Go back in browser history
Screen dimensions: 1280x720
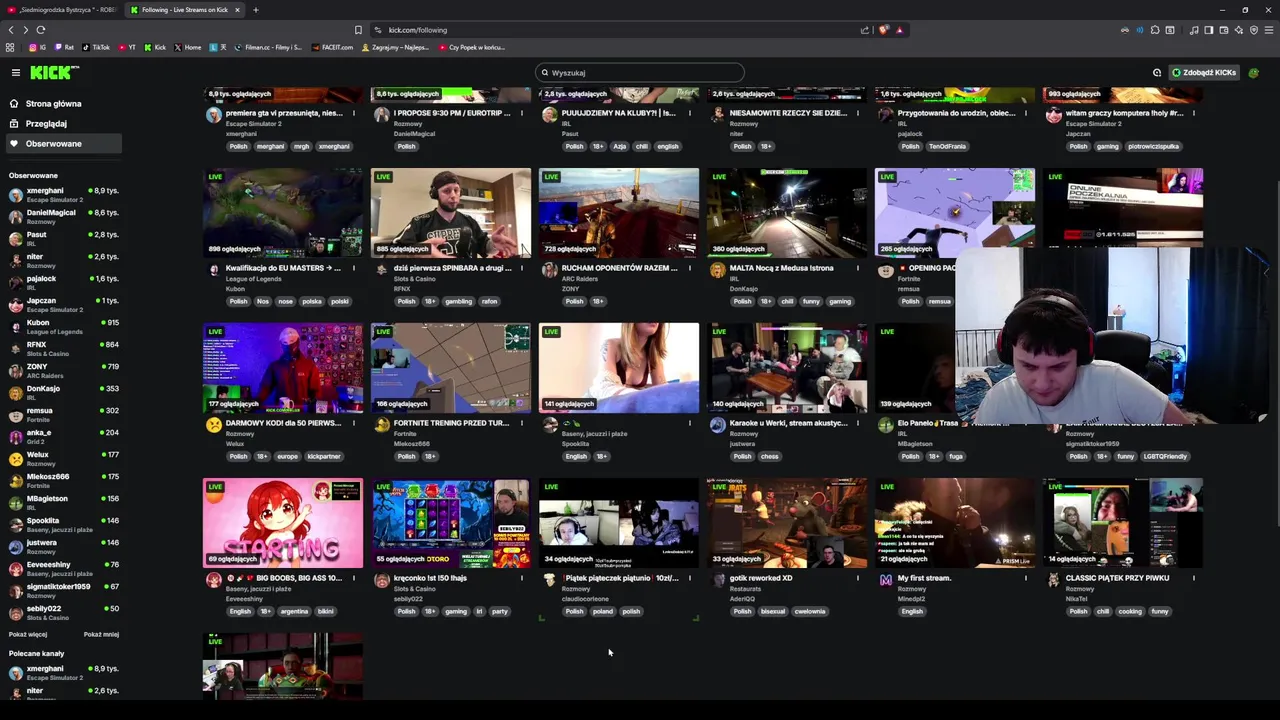coord(11,30)
